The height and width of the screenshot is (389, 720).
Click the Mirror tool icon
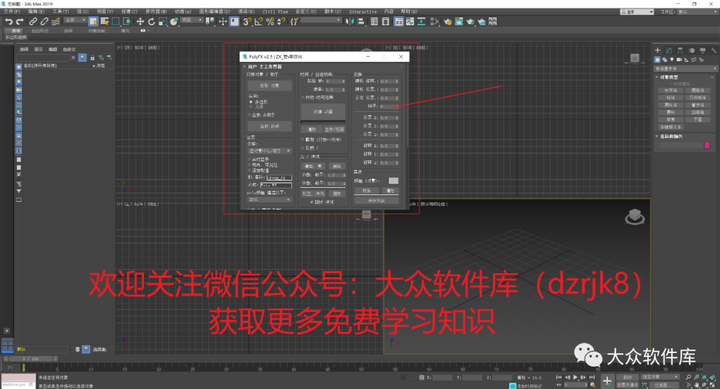pyautogui.click(x=350, y=22)
